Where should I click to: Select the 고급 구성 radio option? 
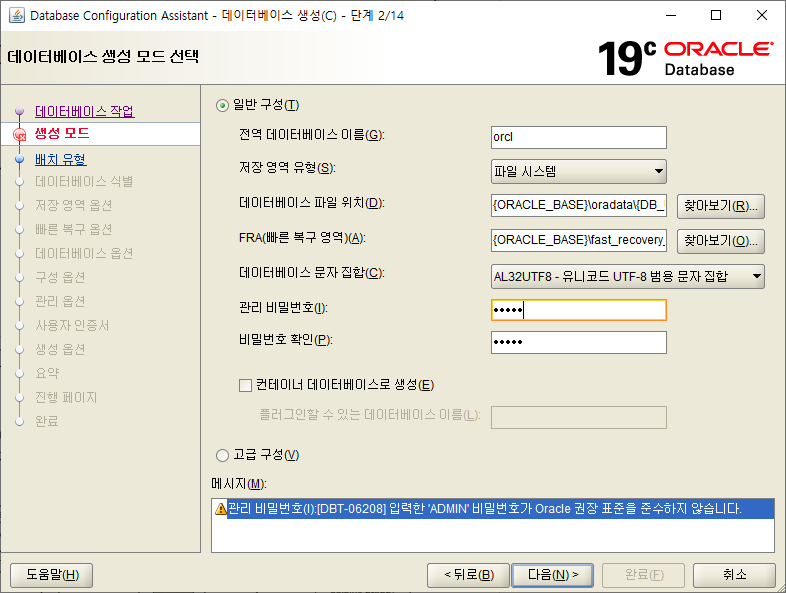[x=222, y=455]
